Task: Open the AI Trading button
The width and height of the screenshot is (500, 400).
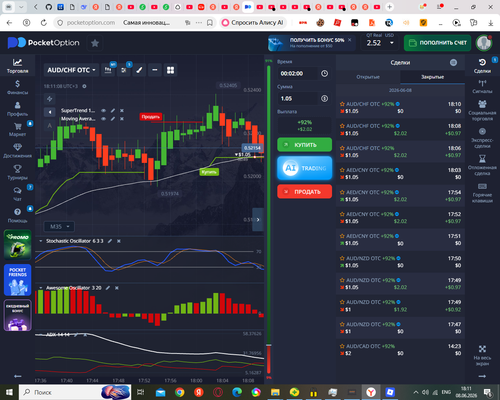Action: [304, 168]
